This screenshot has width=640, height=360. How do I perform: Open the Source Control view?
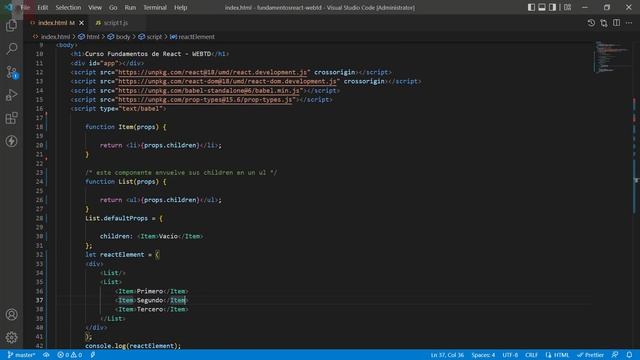pyautogui.click(x=11, y=72)
